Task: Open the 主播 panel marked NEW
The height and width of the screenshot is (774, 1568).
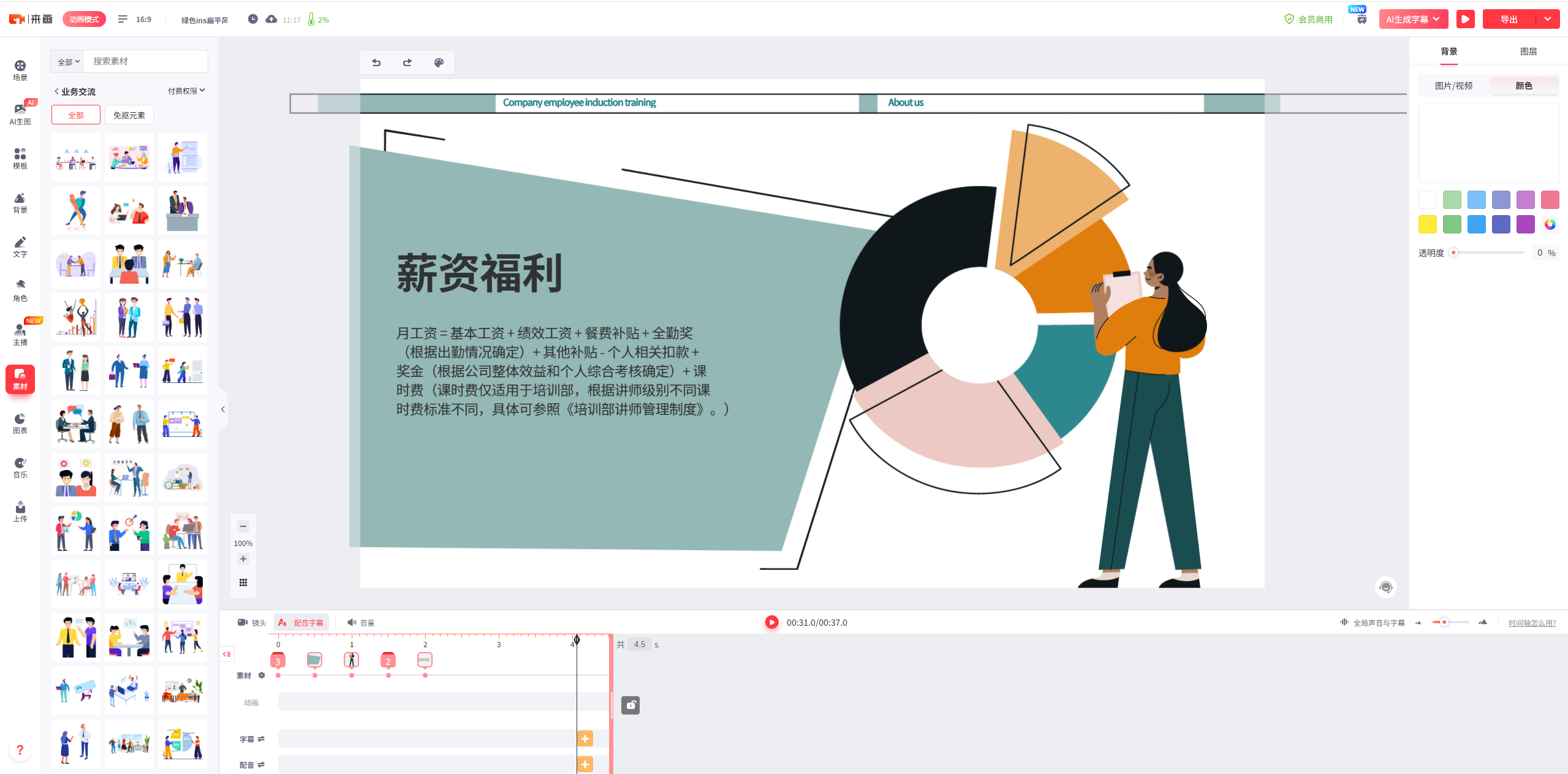Action: [x=20, y=335]
